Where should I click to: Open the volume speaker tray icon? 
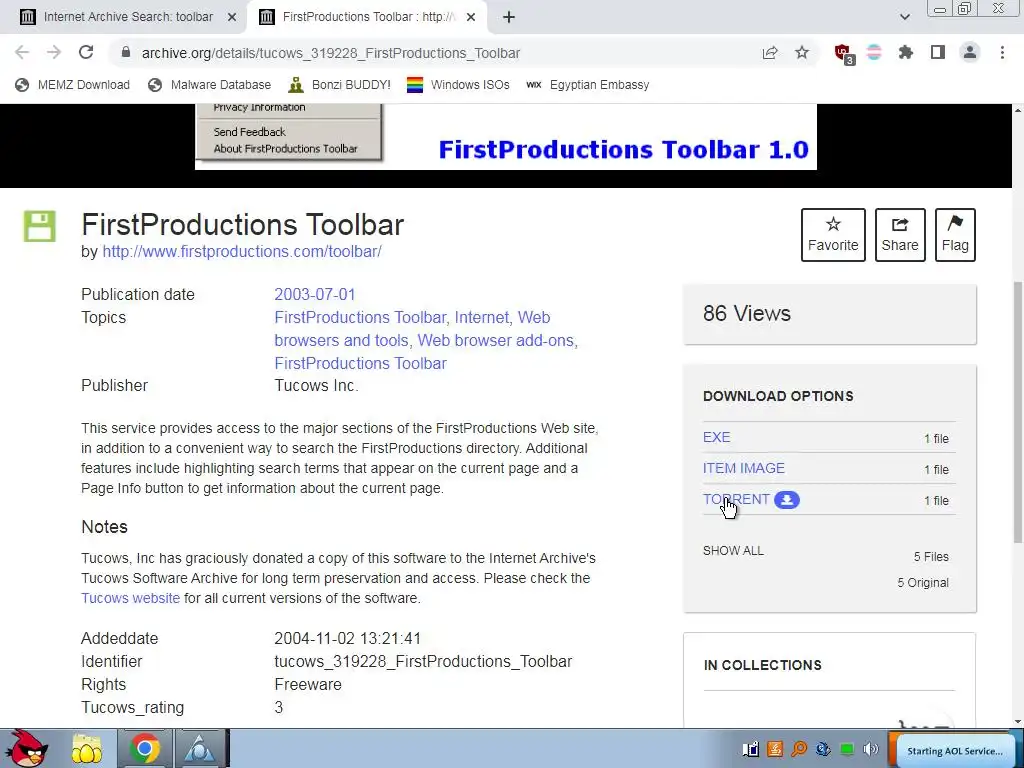click(x=871, y=749)
